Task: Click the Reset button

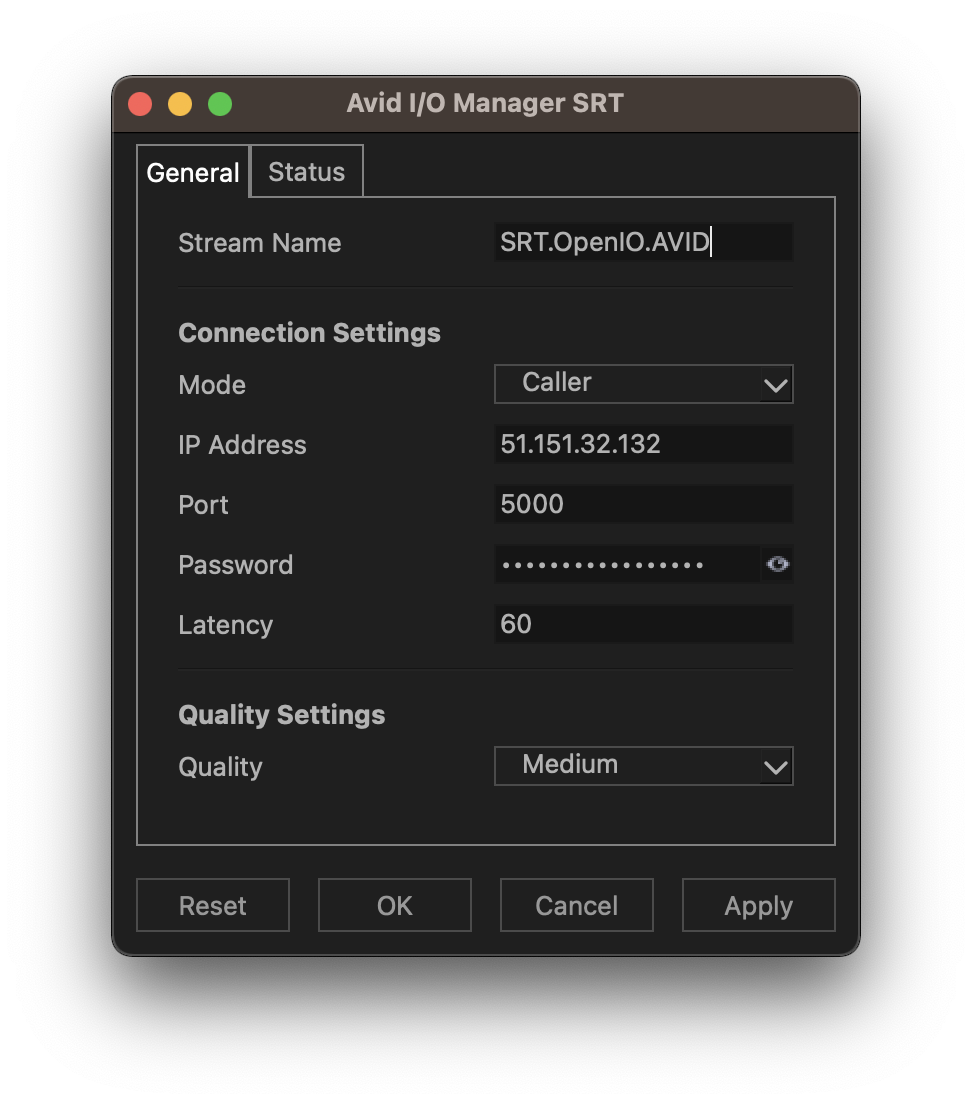Action: pos(212,905)
